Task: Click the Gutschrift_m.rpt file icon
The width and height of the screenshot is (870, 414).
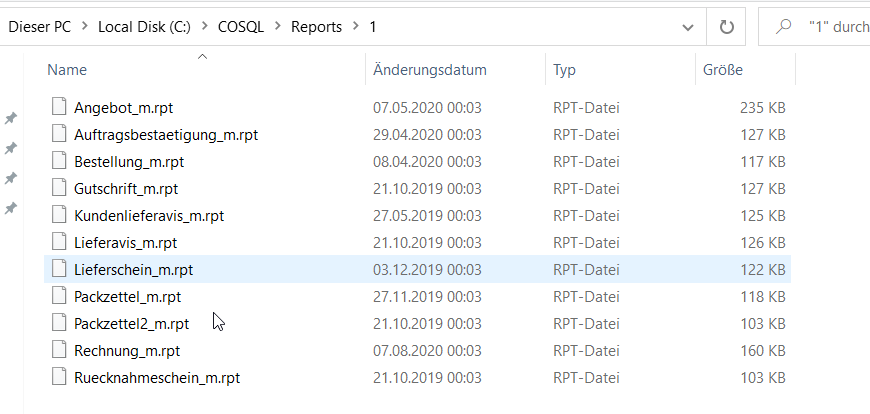Action: pyautogui.click(x=59, y=188)
